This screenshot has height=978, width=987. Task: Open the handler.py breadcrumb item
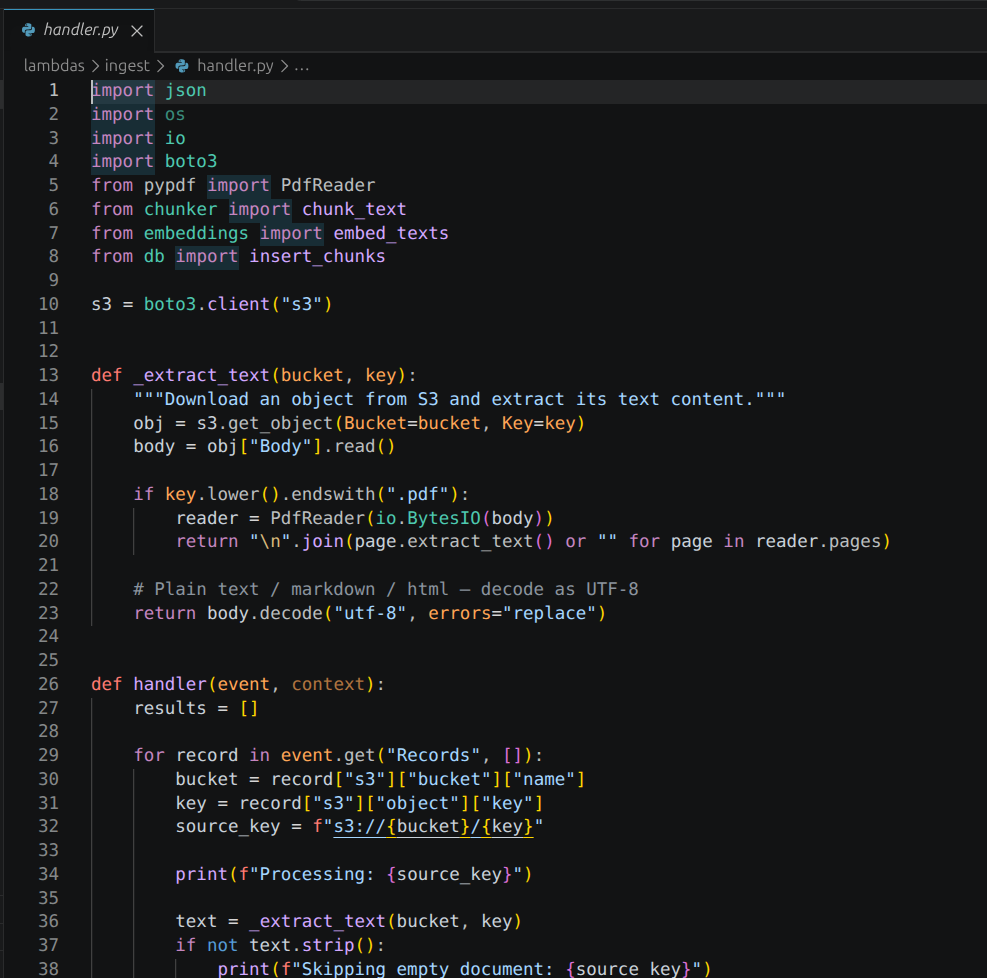[x=235, y=65]
